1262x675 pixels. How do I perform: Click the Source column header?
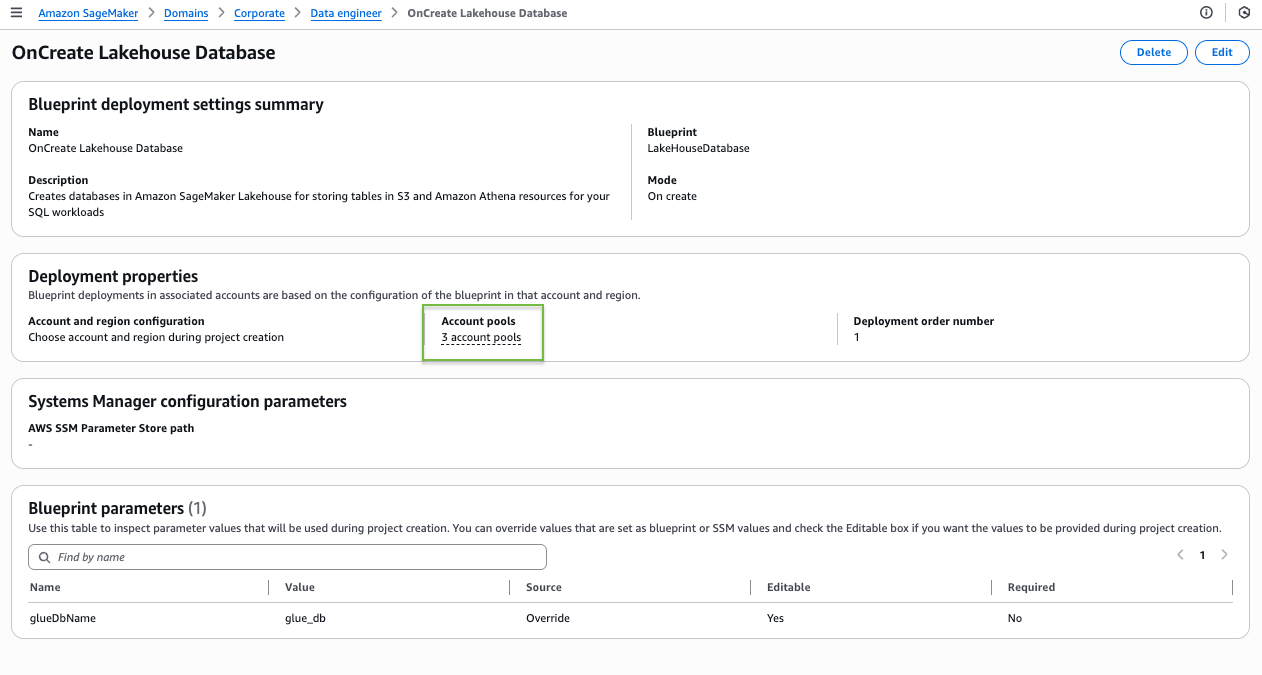pos(544,587)
